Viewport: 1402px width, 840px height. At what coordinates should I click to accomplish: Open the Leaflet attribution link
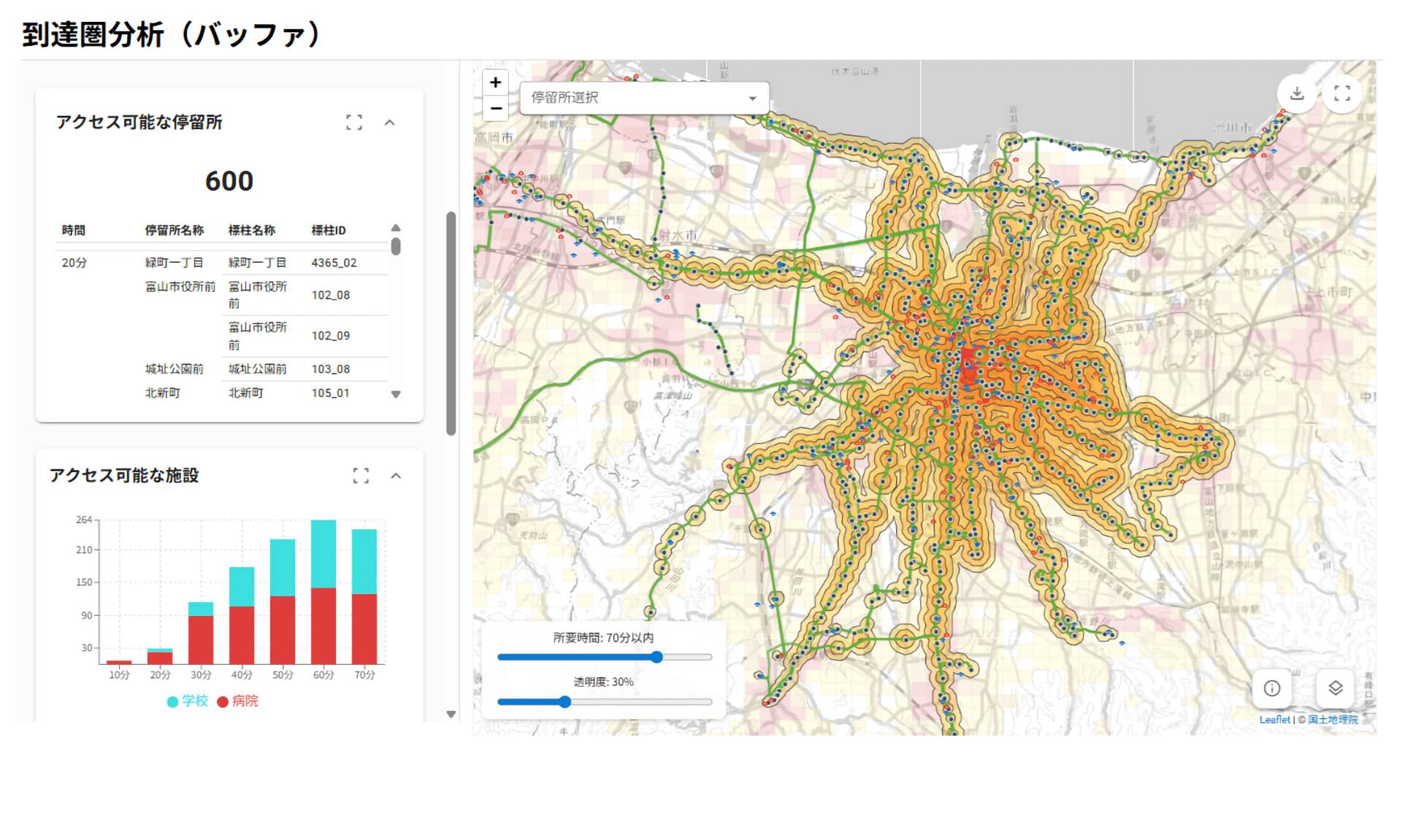click(x=1274, y=720)
